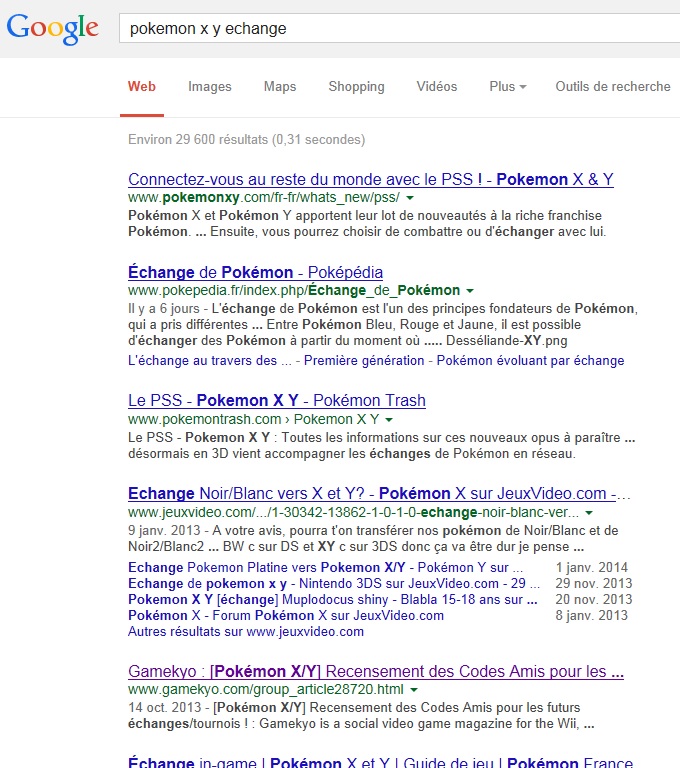Image resolution: width=680 pixels, height=768 pixels.
Task: Click the URL www.pokemonxy.com/fr-fr/whats_new/pss/
Action: (x=264, y=198)
